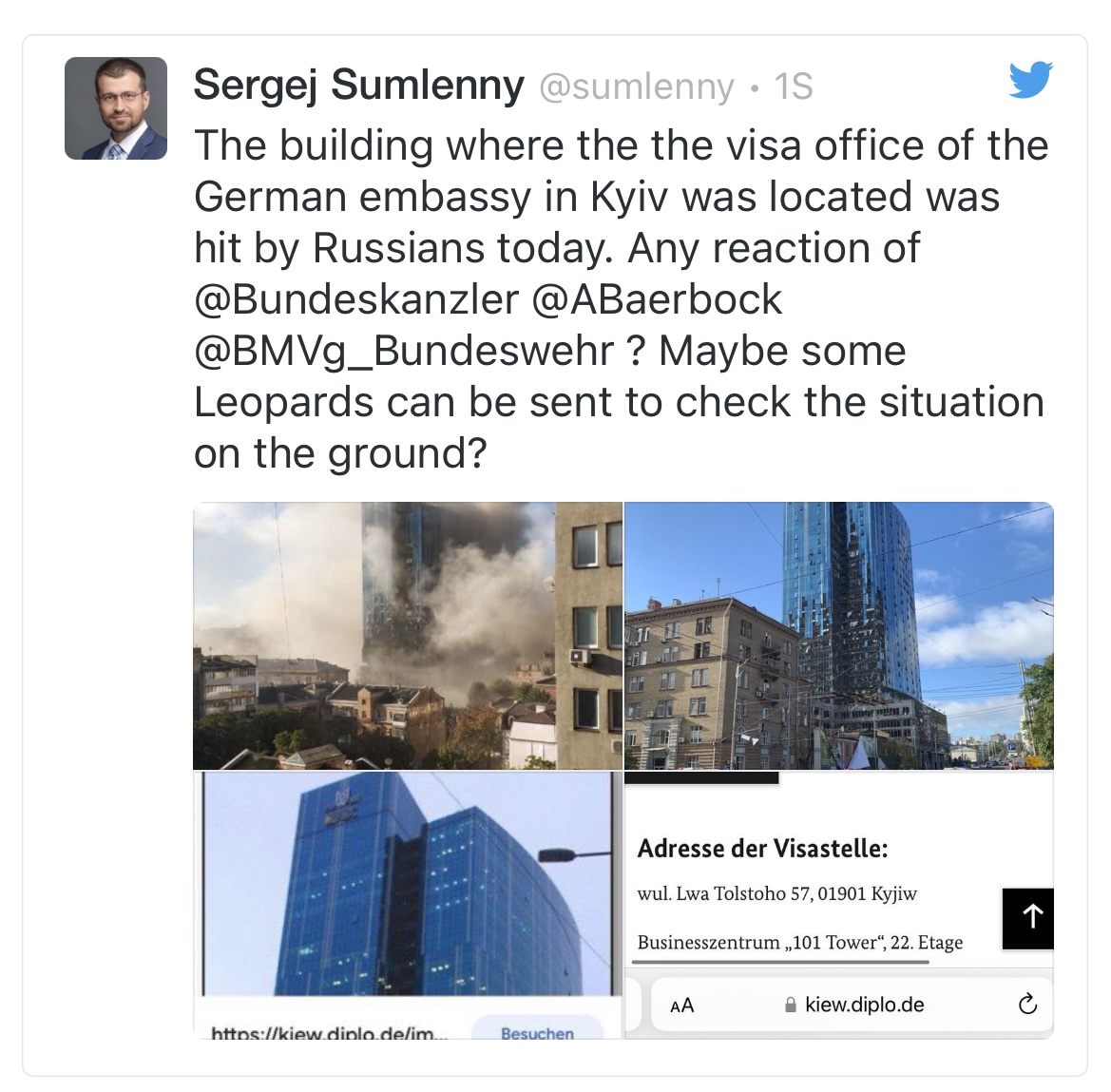Open the @BMVg_Bundeswehr mention
Screen dimensions: 1111x1092
[x=404, y=351]
